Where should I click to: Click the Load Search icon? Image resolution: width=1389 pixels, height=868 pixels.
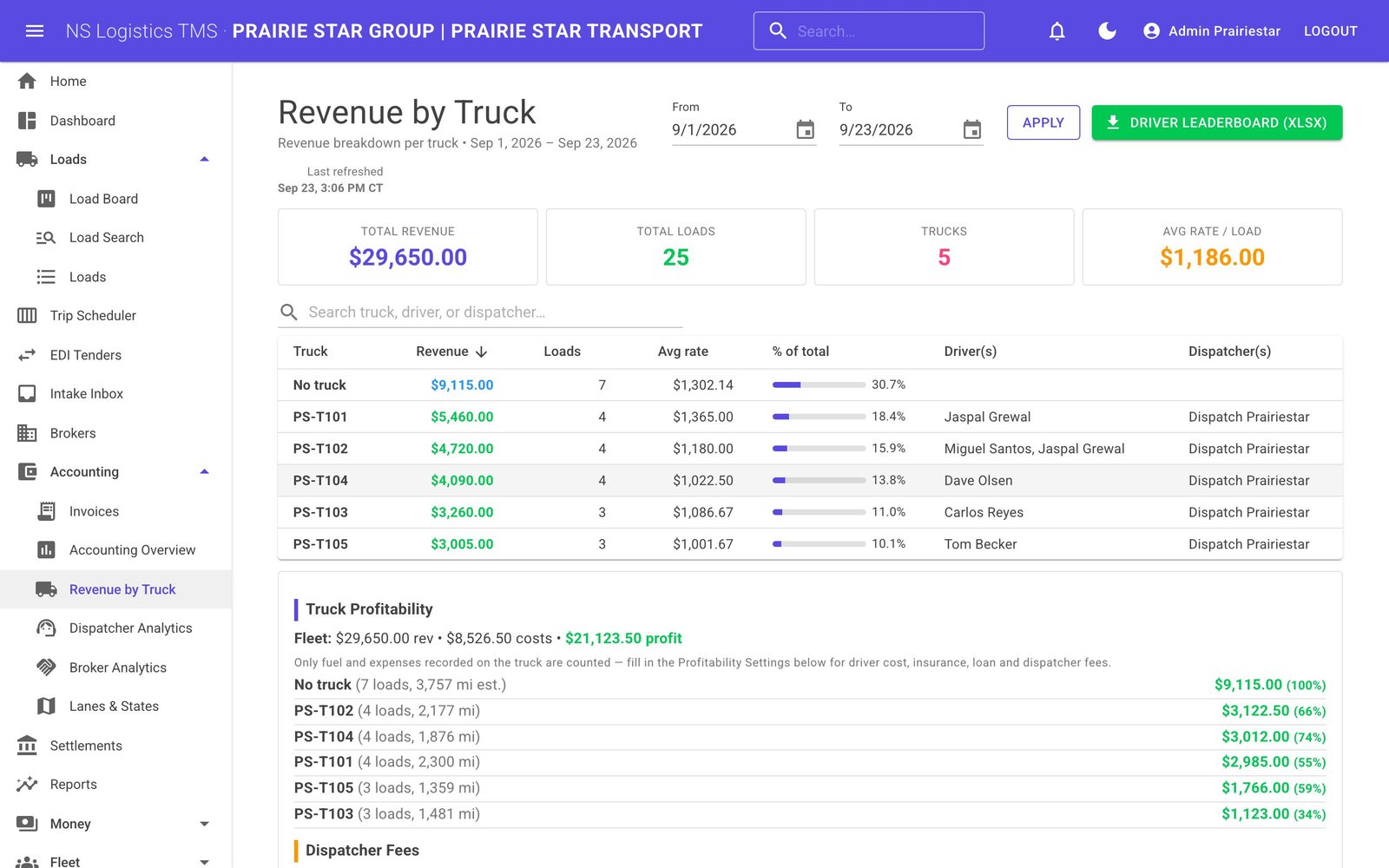pyautogui.click(x=46, y=238)
